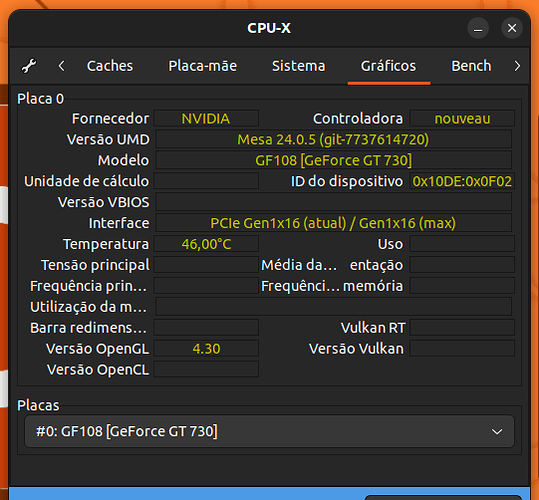This screenshot has width=539, height=500.
Task: Click the Controladora label
Action: coord(358,119)
